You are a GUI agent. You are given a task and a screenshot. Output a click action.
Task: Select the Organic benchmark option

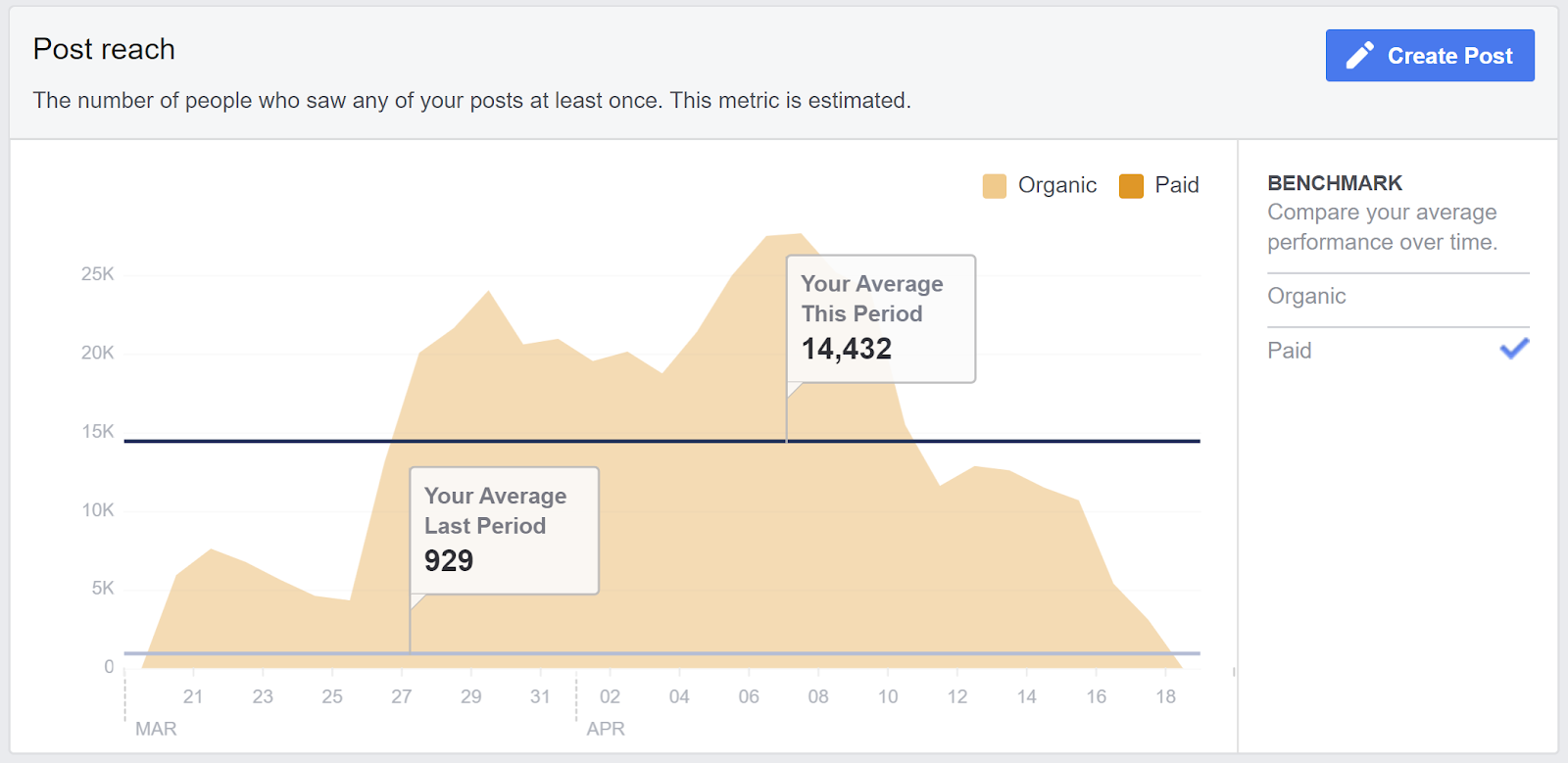(1397, 296)
